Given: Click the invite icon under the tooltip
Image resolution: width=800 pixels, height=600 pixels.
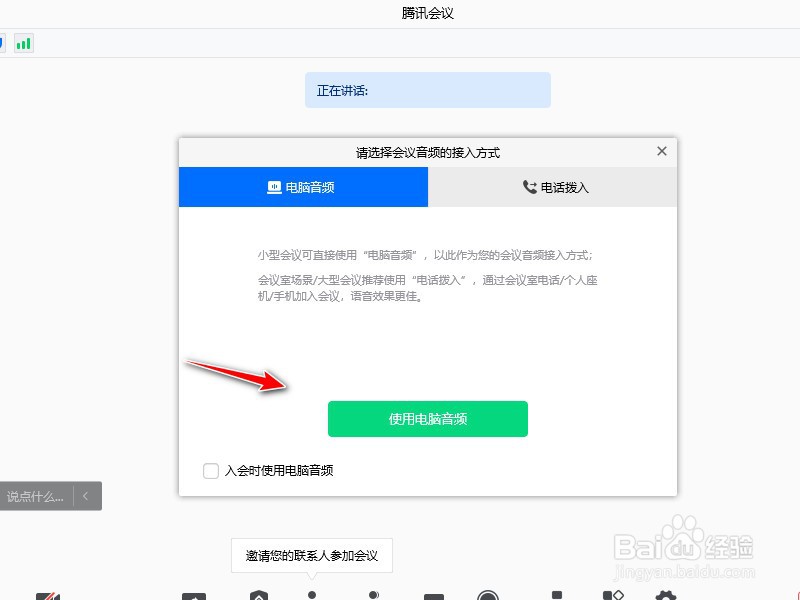Looking at the screenshot, I should point(312,595).
